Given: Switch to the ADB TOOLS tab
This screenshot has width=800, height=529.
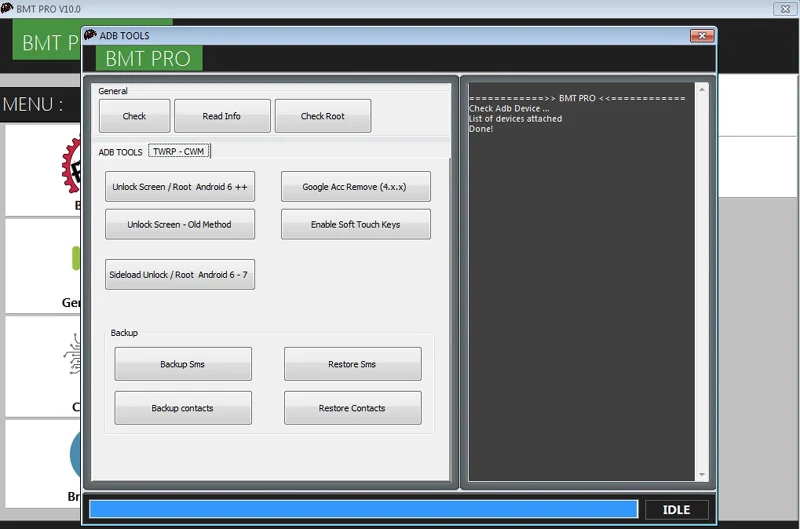Looking at the screenshot, I should [x=120, y=152].
